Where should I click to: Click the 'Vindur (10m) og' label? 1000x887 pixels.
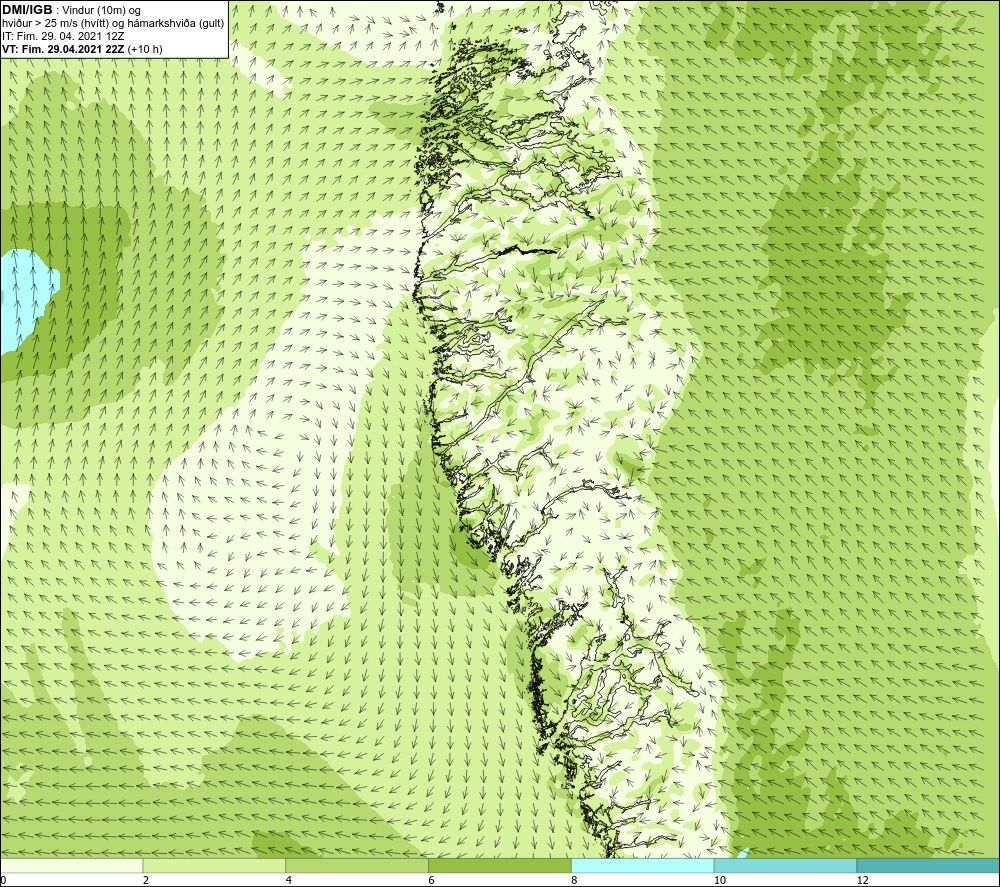click(x=101, y=11)
